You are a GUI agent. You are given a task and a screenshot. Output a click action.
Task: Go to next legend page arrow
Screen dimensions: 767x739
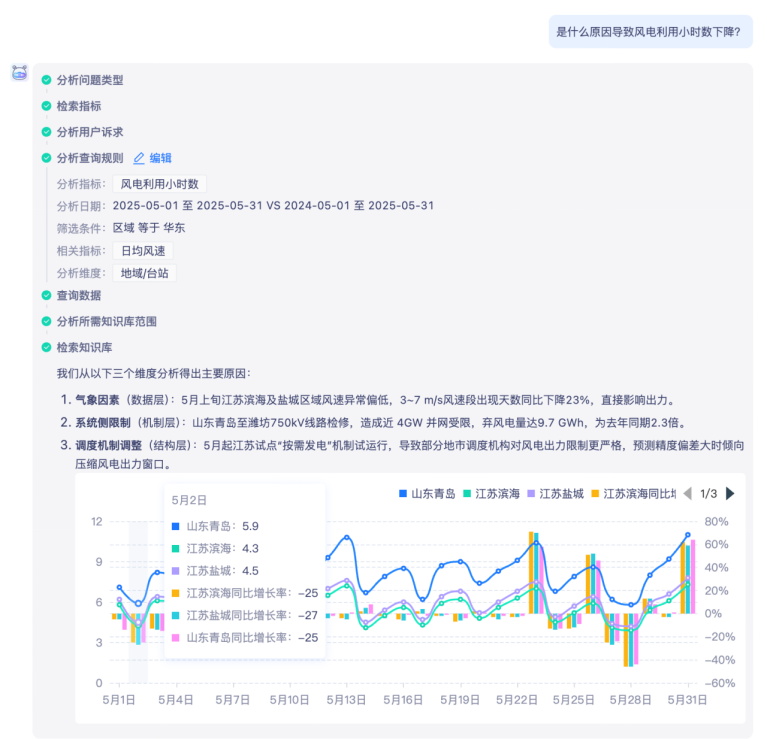click(730, 493)
